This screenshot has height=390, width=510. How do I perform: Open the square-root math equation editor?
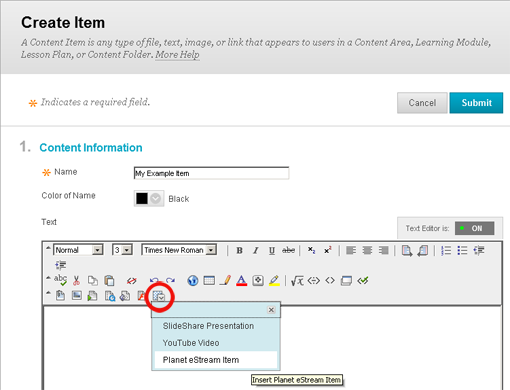[x=297, y=281]
